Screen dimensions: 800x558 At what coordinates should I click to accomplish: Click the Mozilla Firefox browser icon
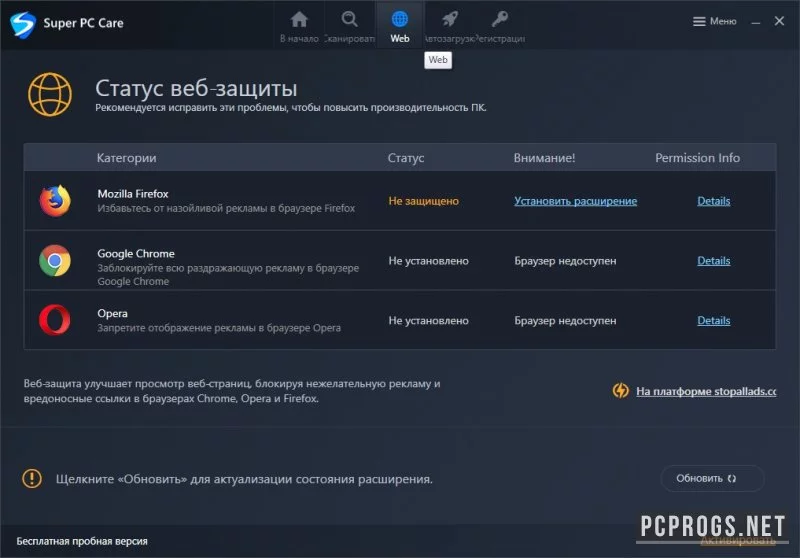pos(55,200)
